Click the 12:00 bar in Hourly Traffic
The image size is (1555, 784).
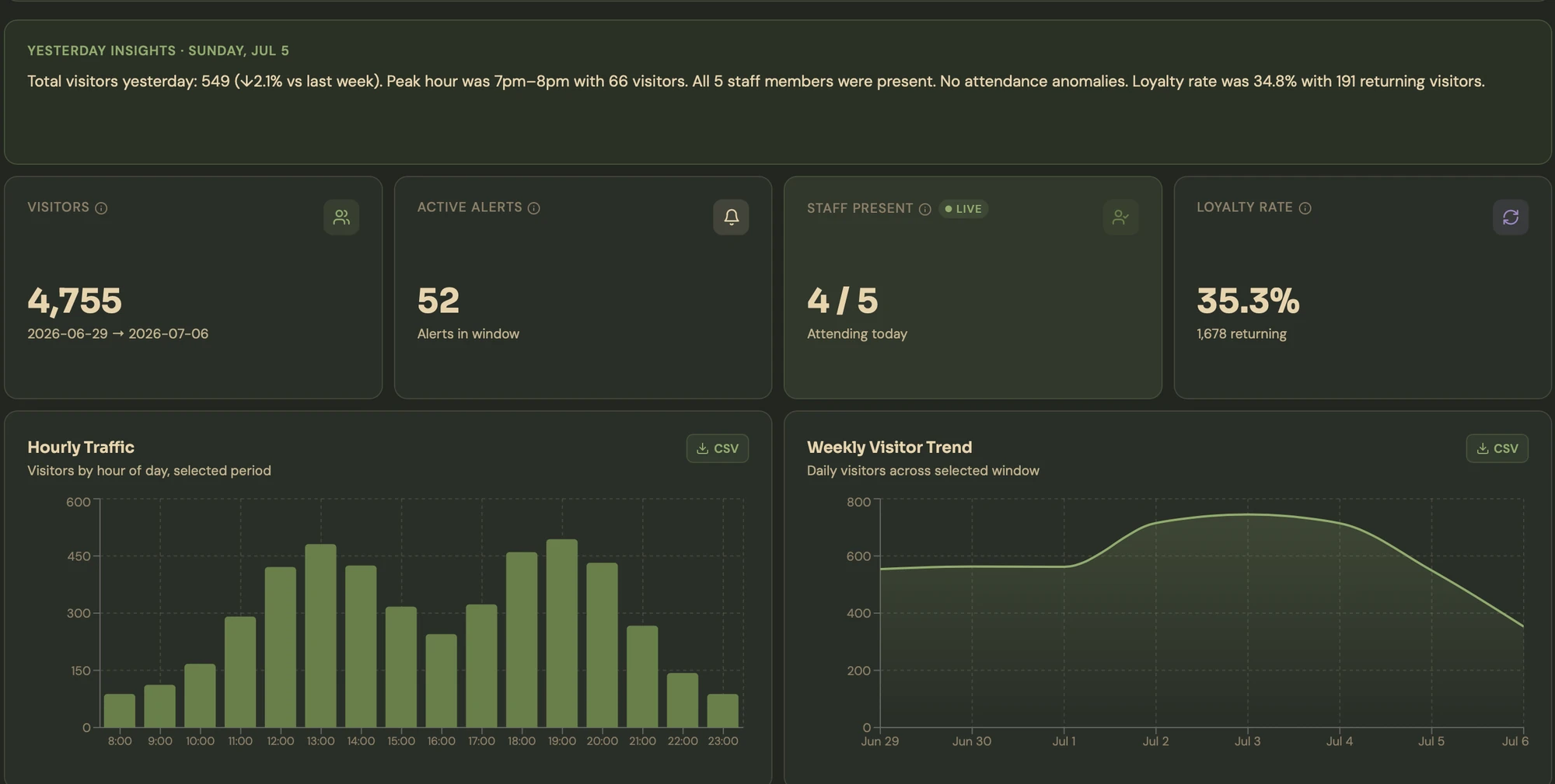281,647
